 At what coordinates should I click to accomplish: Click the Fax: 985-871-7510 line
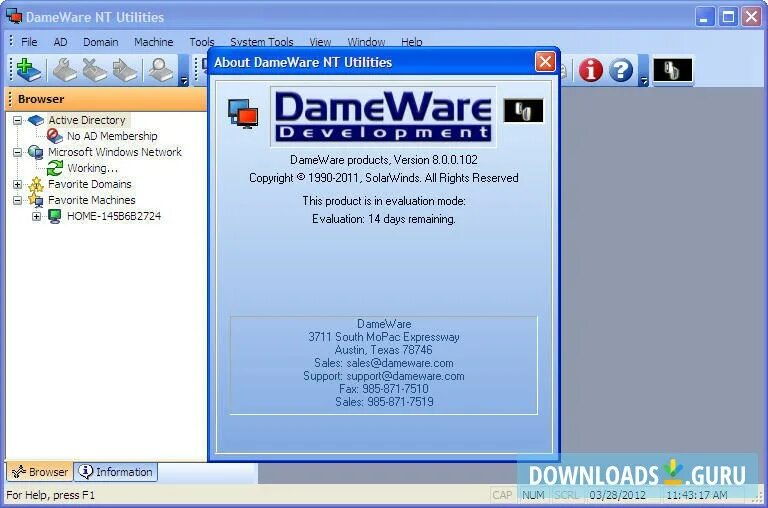pos(384,389)
